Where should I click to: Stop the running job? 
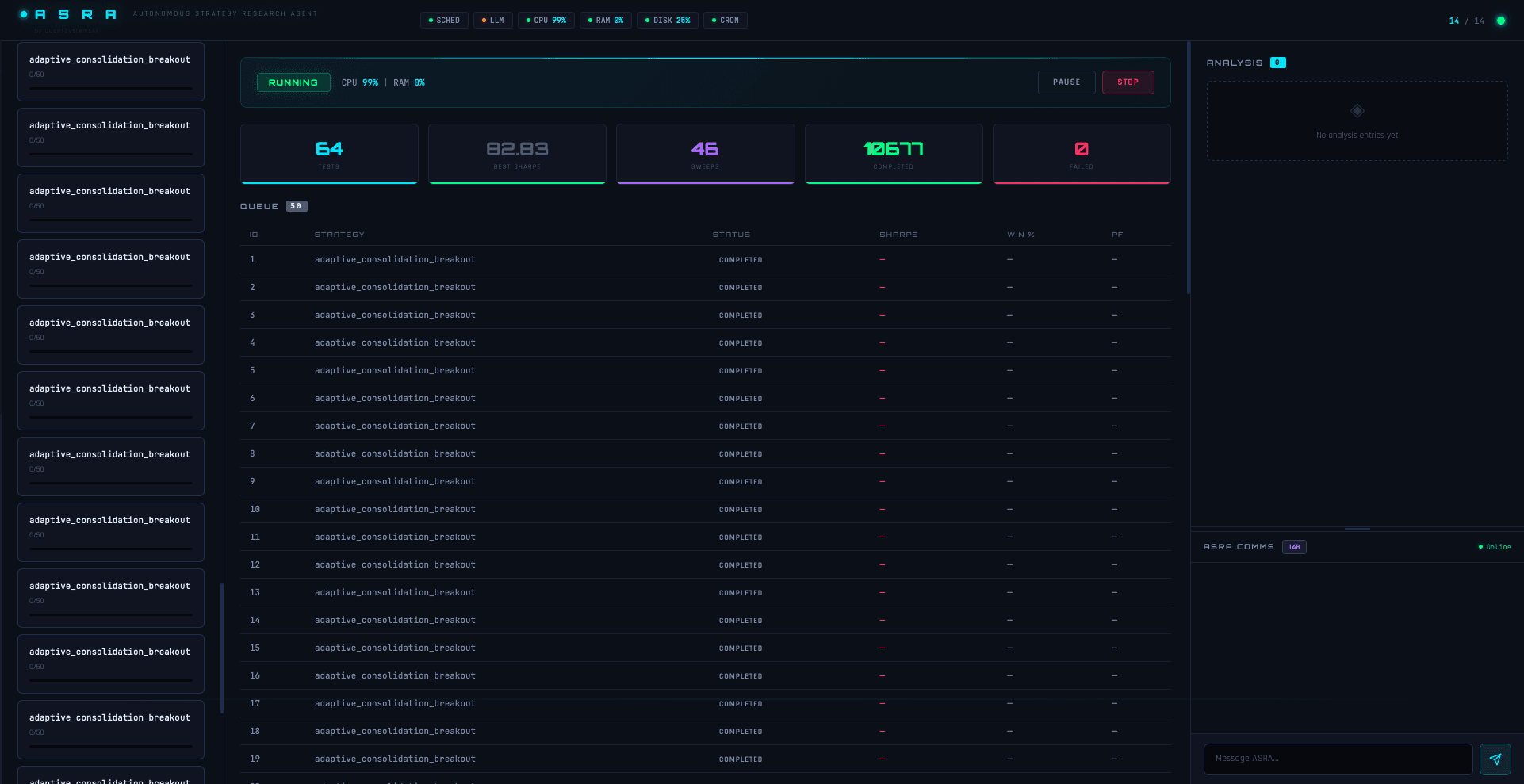pos(1128,82)
